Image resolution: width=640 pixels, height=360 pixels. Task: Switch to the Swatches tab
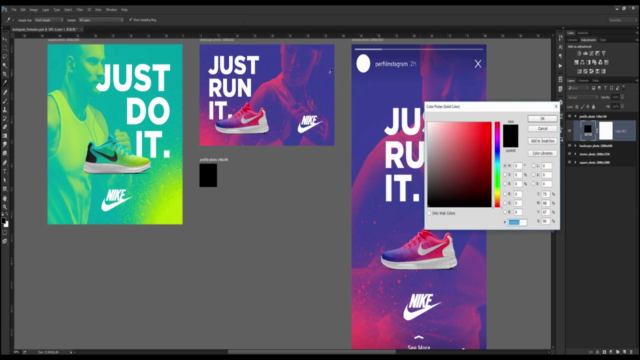(x=583, y=33)
